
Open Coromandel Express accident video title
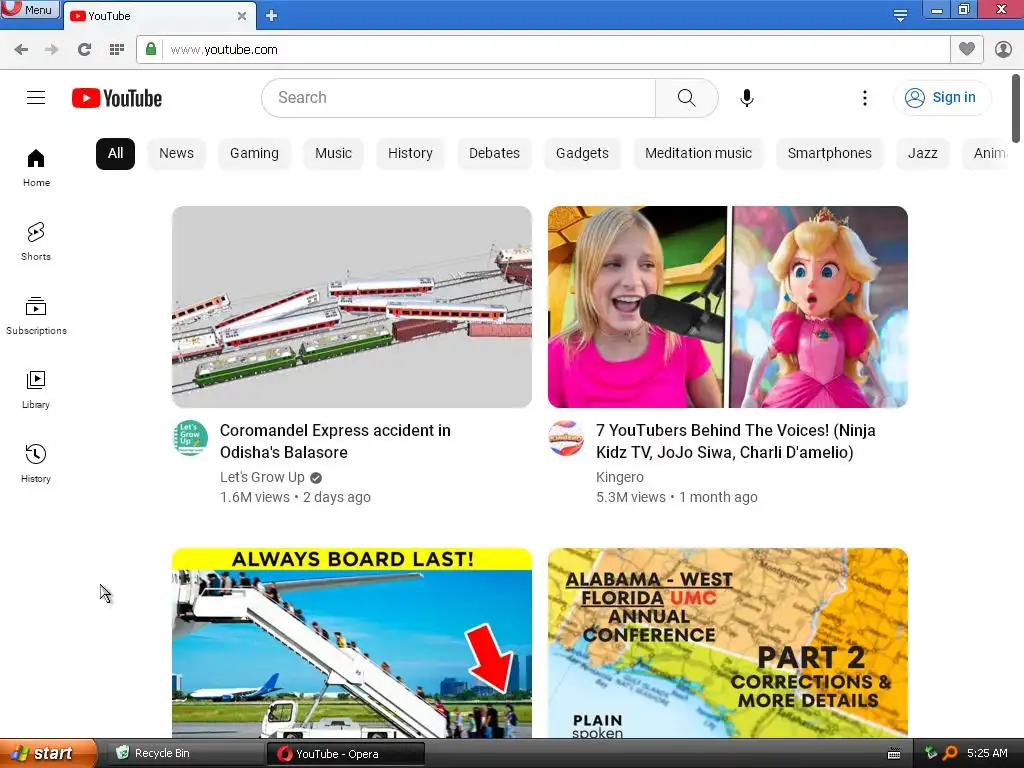[x=335, y=441]
